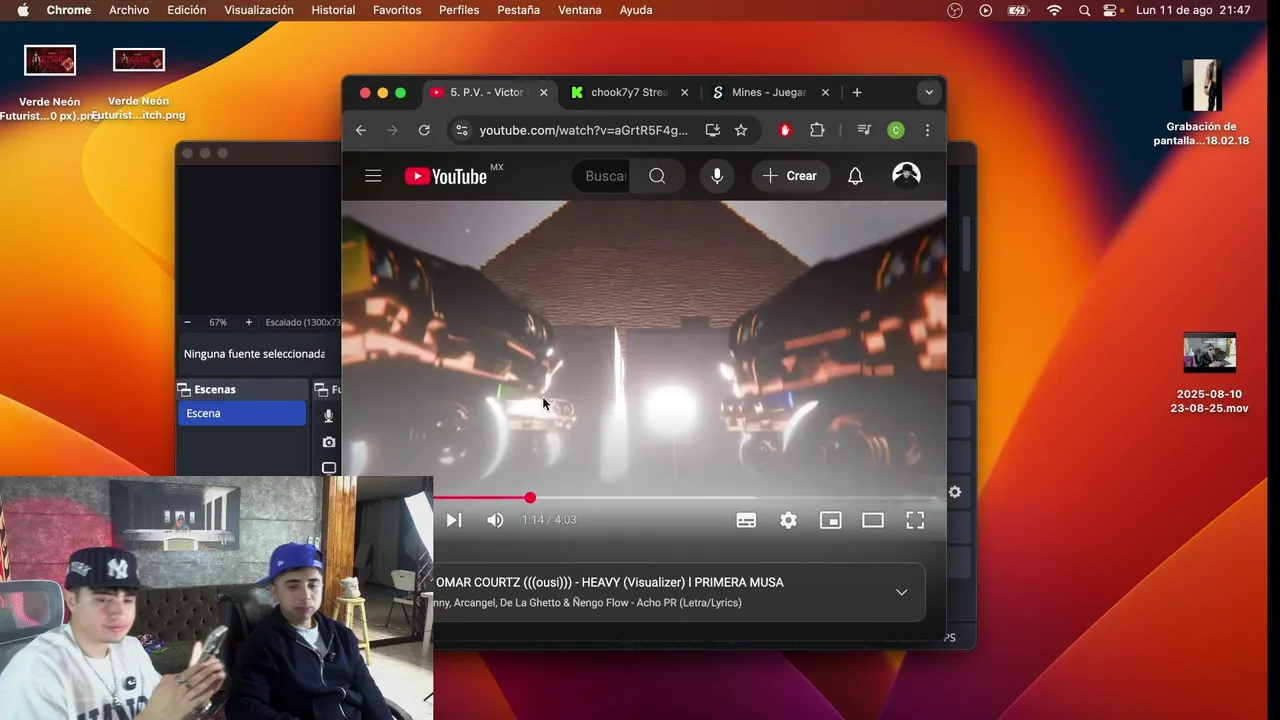This screenshot has height=720, width=1280.
Task: Open the Extensions puzzle icon
Action: [x=817, y=130]
